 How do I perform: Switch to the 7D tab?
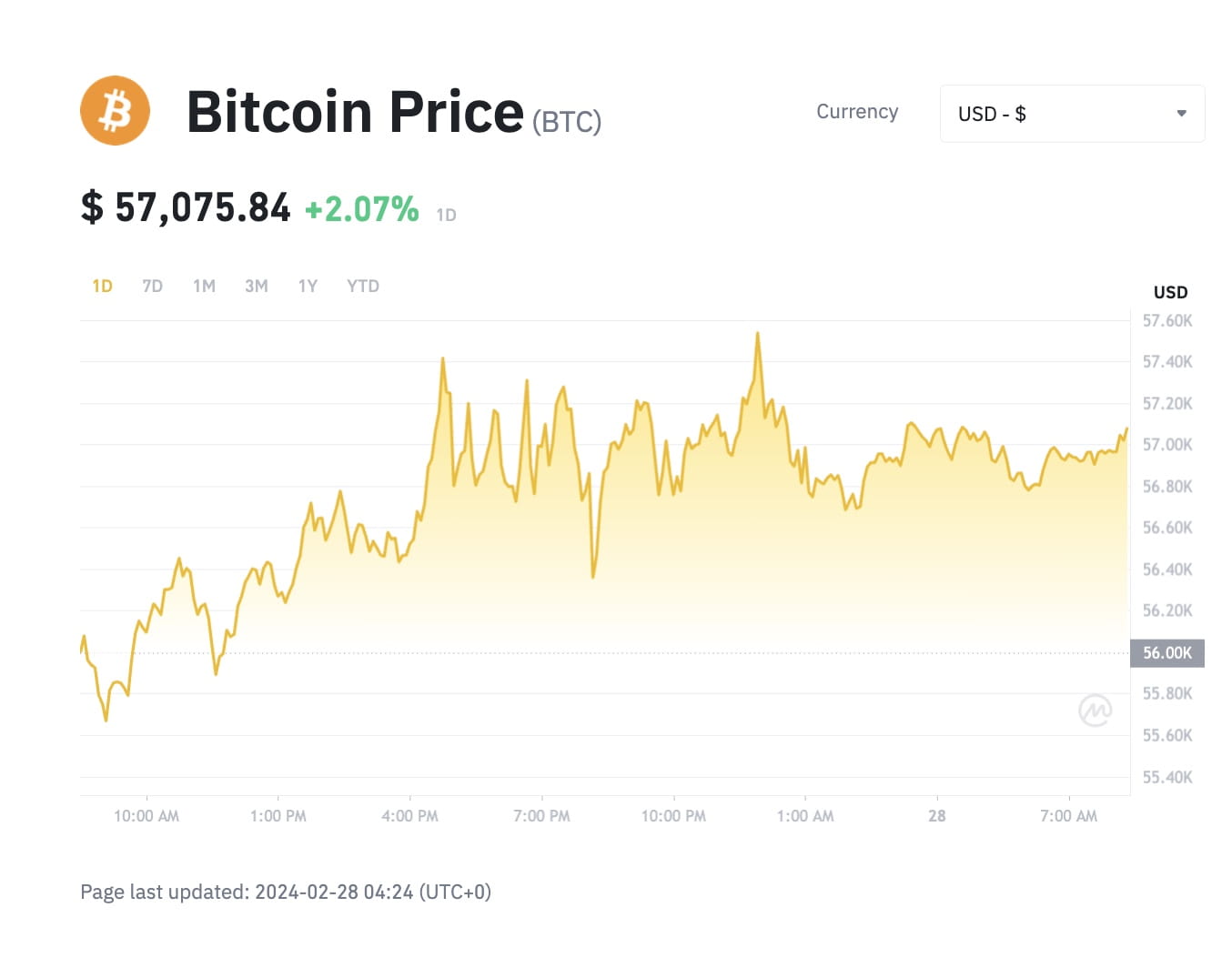(152, 285)
